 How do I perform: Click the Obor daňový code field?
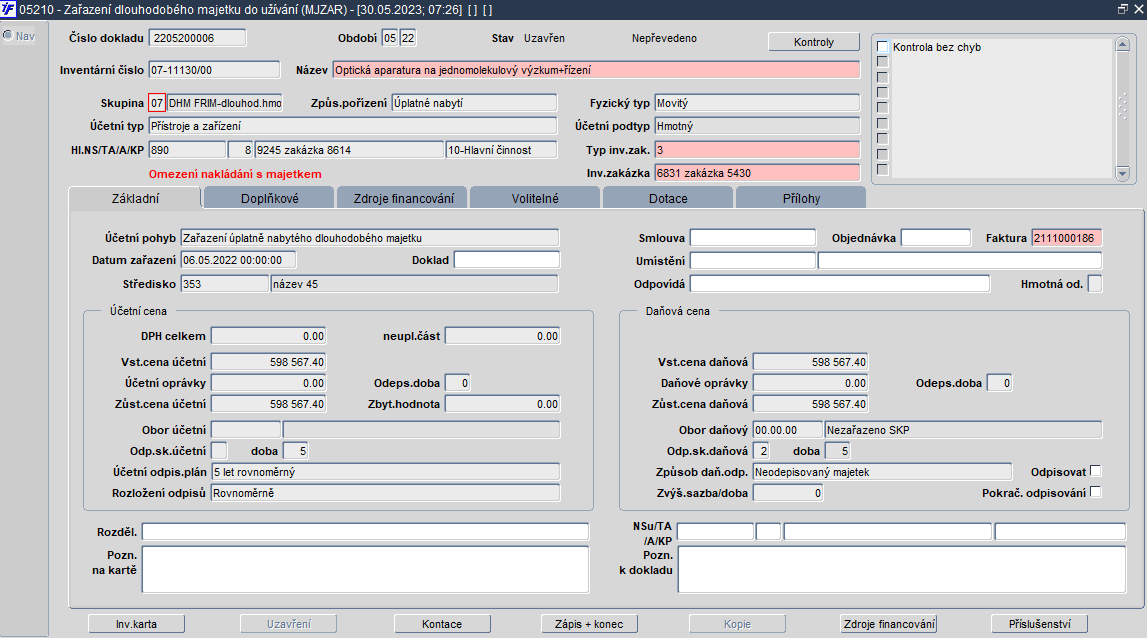coord(788,430)
